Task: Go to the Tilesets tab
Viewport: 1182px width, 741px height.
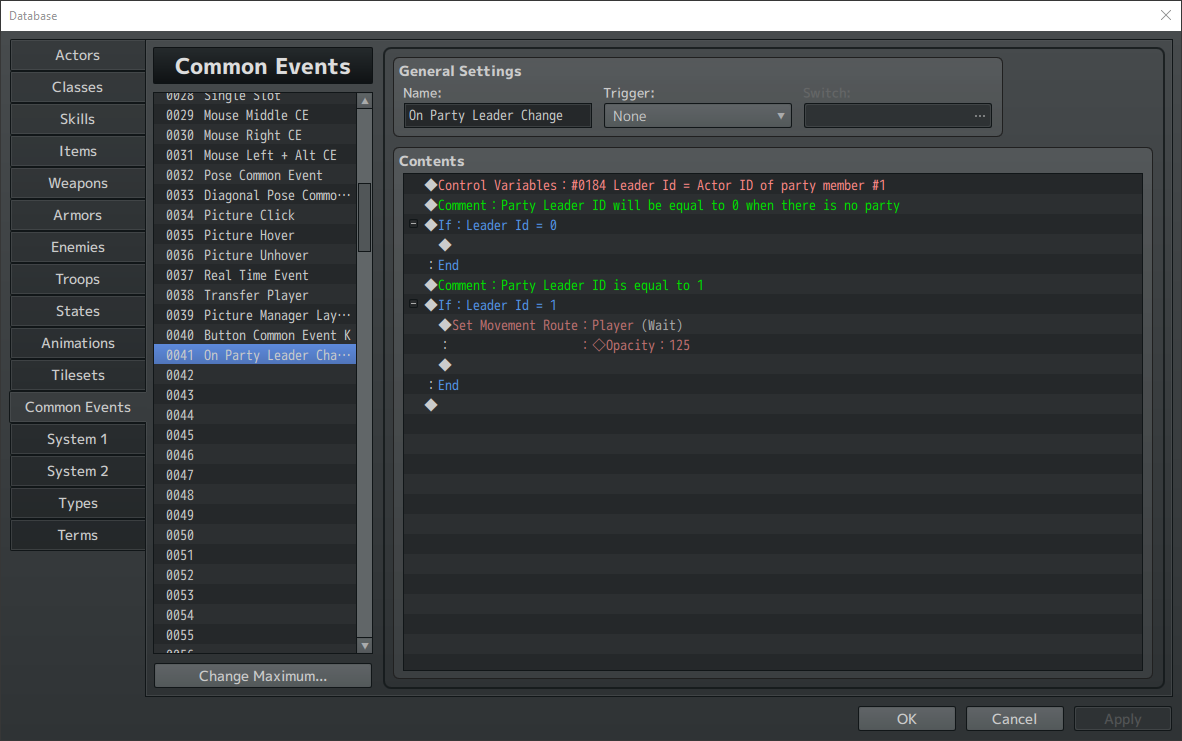Action: tap(78, 375)
